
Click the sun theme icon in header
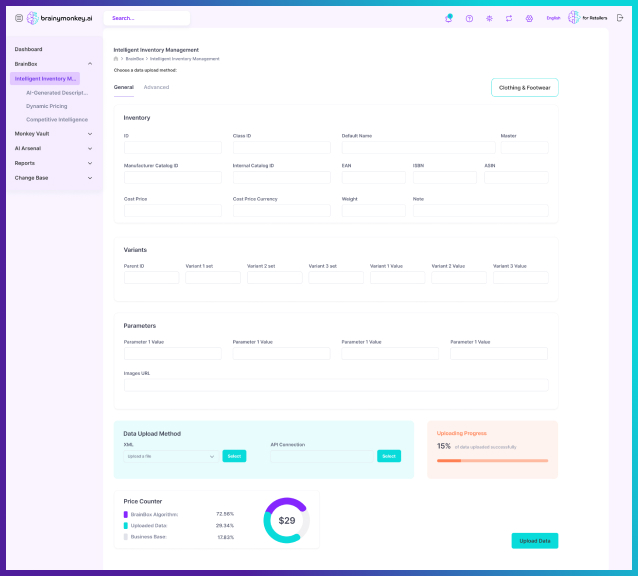(489, 18)
